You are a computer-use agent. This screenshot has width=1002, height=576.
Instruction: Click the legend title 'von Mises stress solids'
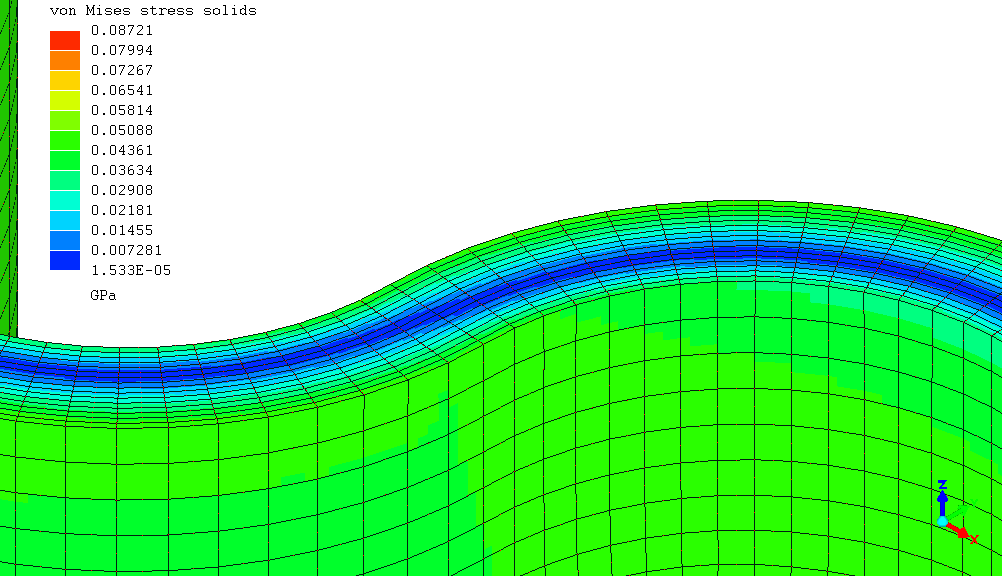tap(153, 11)
